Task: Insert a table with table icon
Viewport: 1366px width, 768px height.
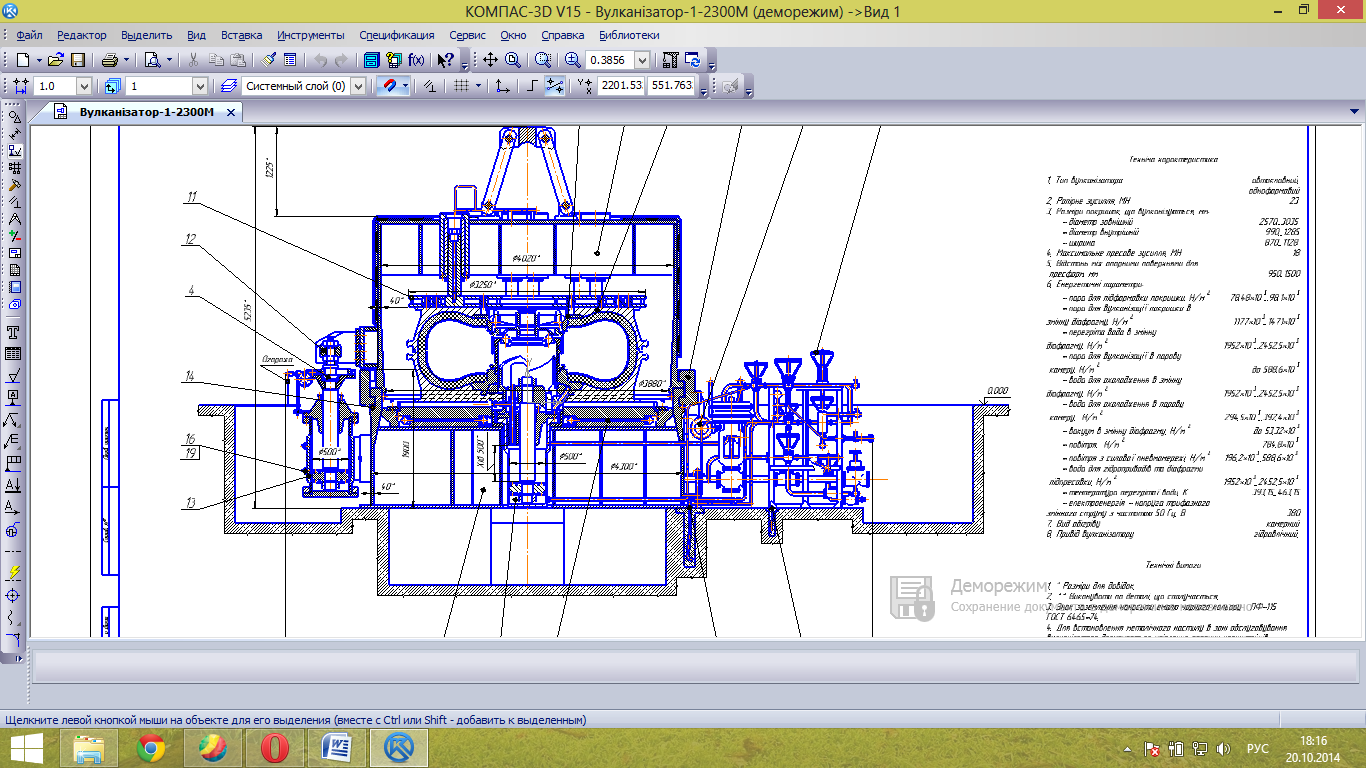Action: point(15,353)
